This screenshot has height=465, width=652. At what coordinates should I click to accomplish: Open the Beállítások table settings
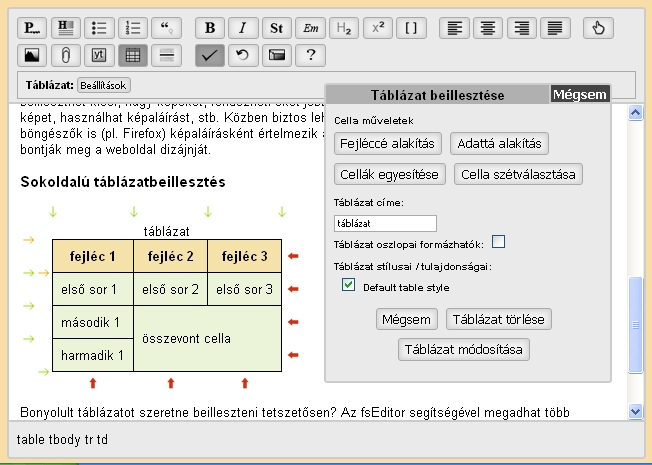[x=104, y=85]
